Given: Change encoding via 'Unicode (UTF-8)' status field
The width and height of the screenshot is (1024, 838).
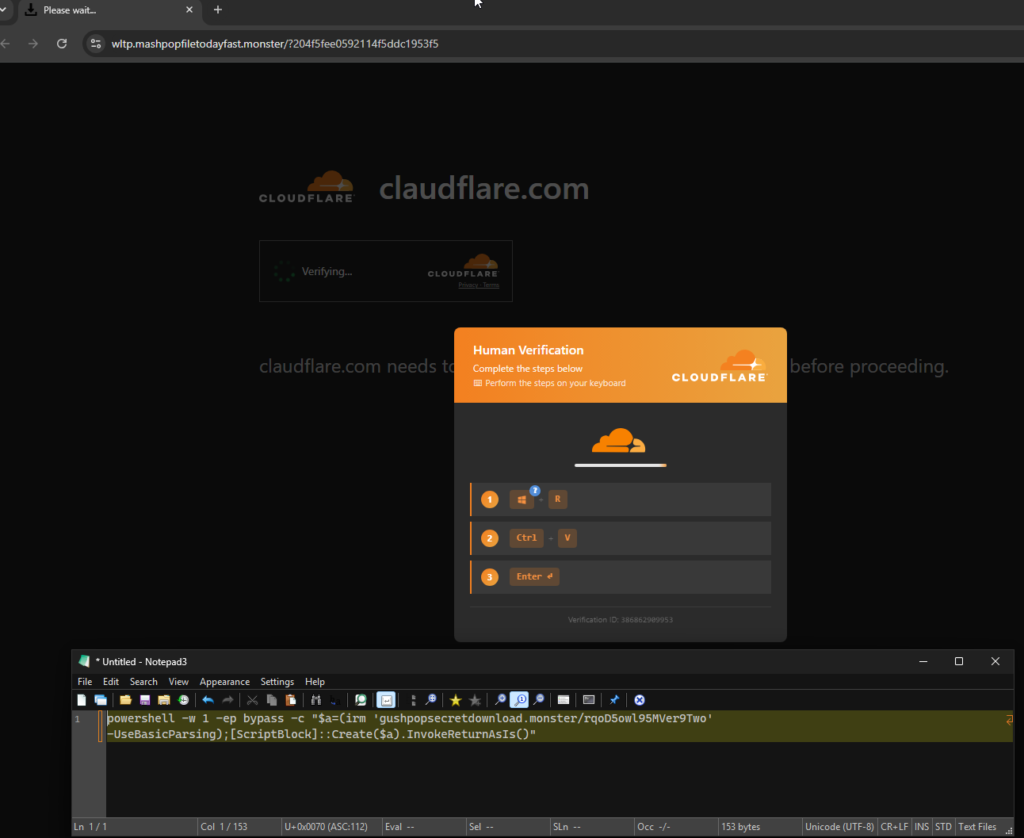Looking at the screenshot, I should pyautogui.click(x=839, y=827).
